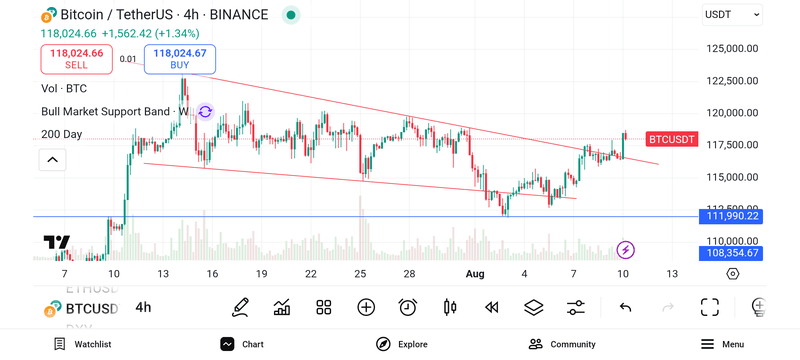Enter fullscreen mode icon

click(x=710, y=307)
